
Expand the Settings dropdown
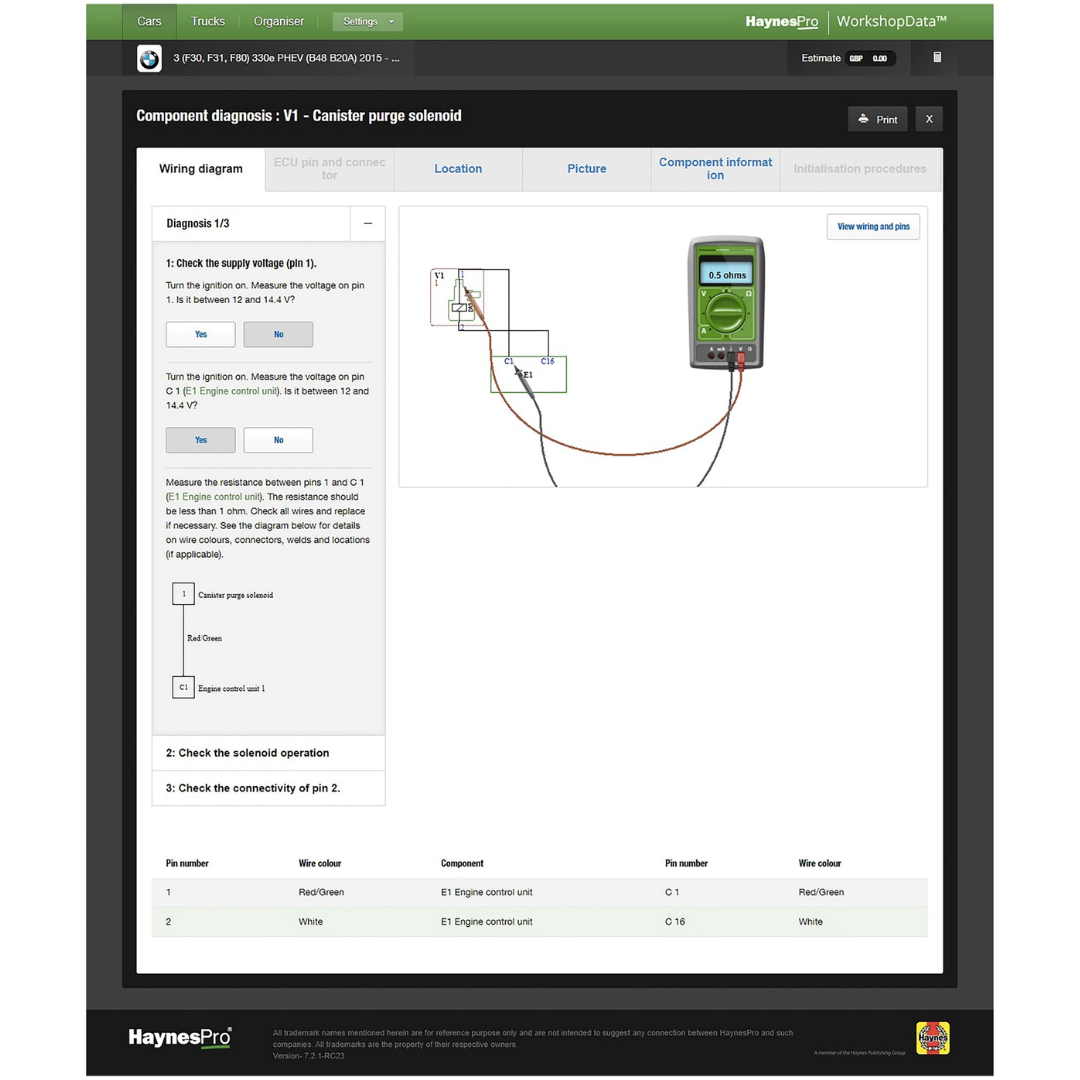point(368,21)
